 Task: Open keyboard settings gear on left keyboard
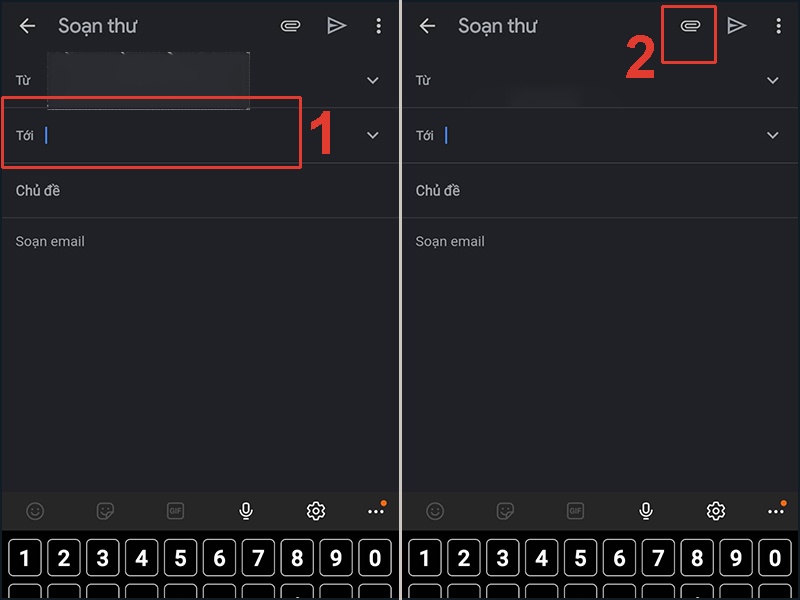(x=316, y=511)
